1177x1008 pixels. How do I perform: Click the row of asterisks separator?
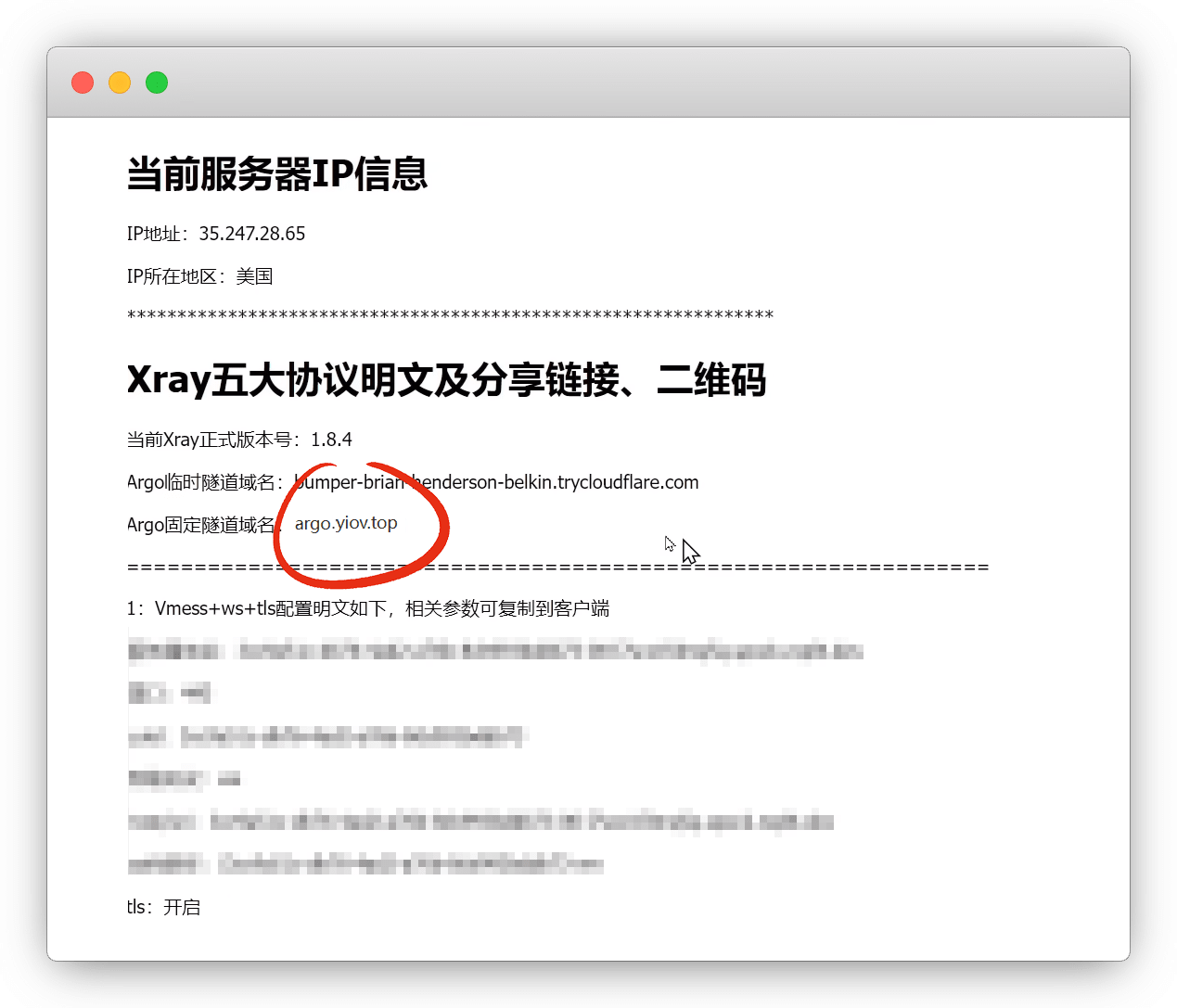(450, 316)
